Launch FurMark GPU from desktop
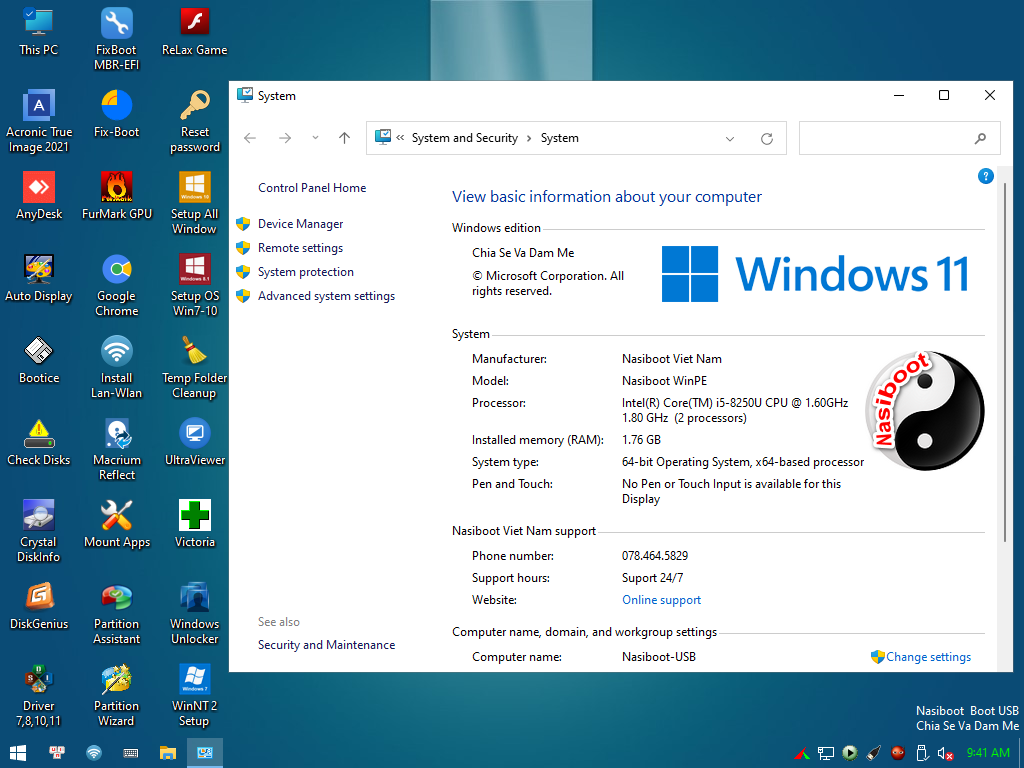Viewport: 1024px width, 768px height. click(117, 188)
